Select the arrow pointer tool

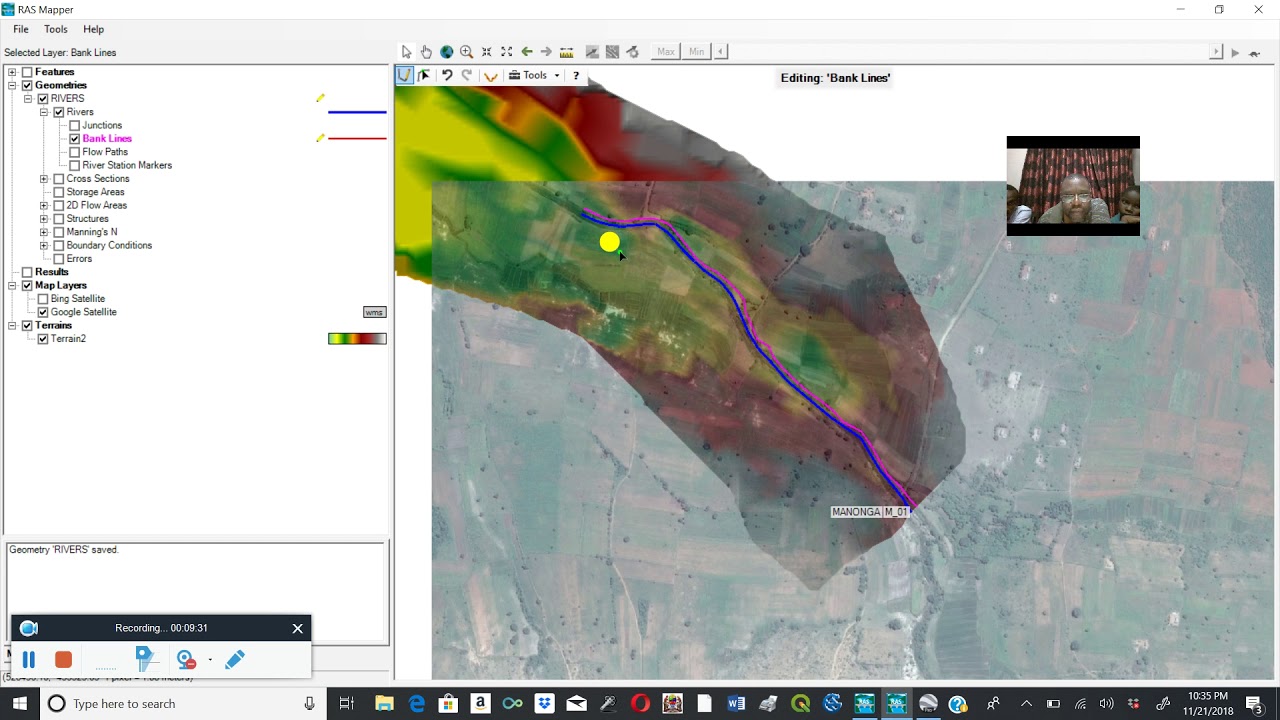(406, 52)
